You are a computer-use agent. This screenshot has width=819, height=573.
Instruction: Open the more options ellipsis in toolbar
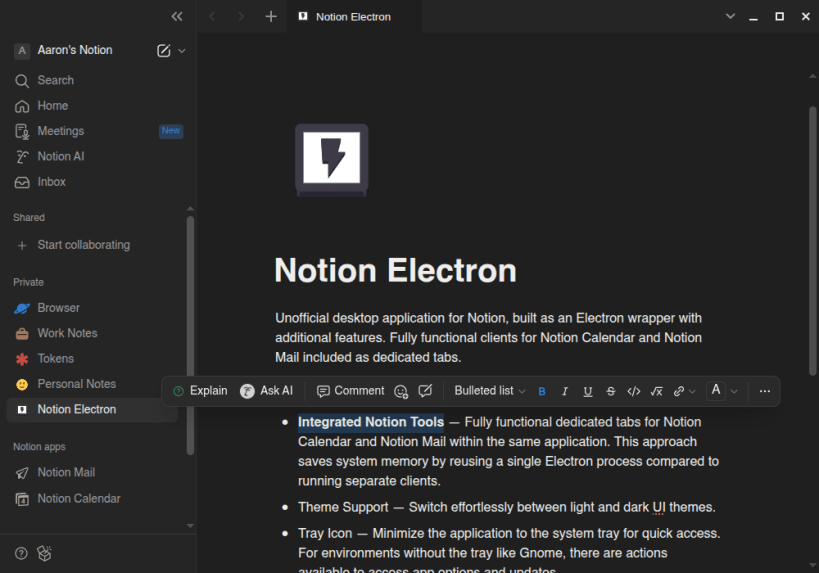click(x=765, y=391)
